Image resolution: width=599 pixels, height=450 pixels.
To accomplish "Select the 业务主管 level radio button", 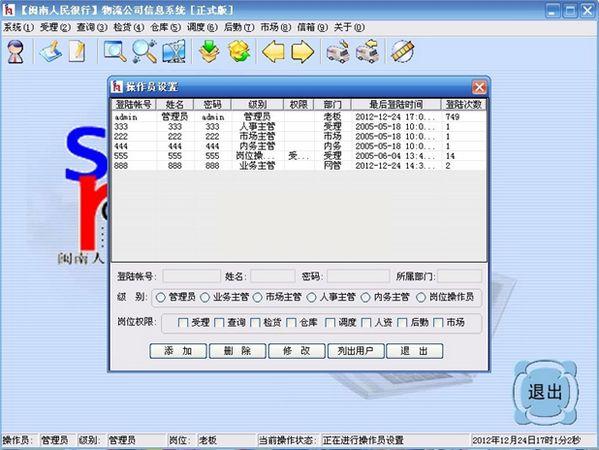I will (205, 297).
